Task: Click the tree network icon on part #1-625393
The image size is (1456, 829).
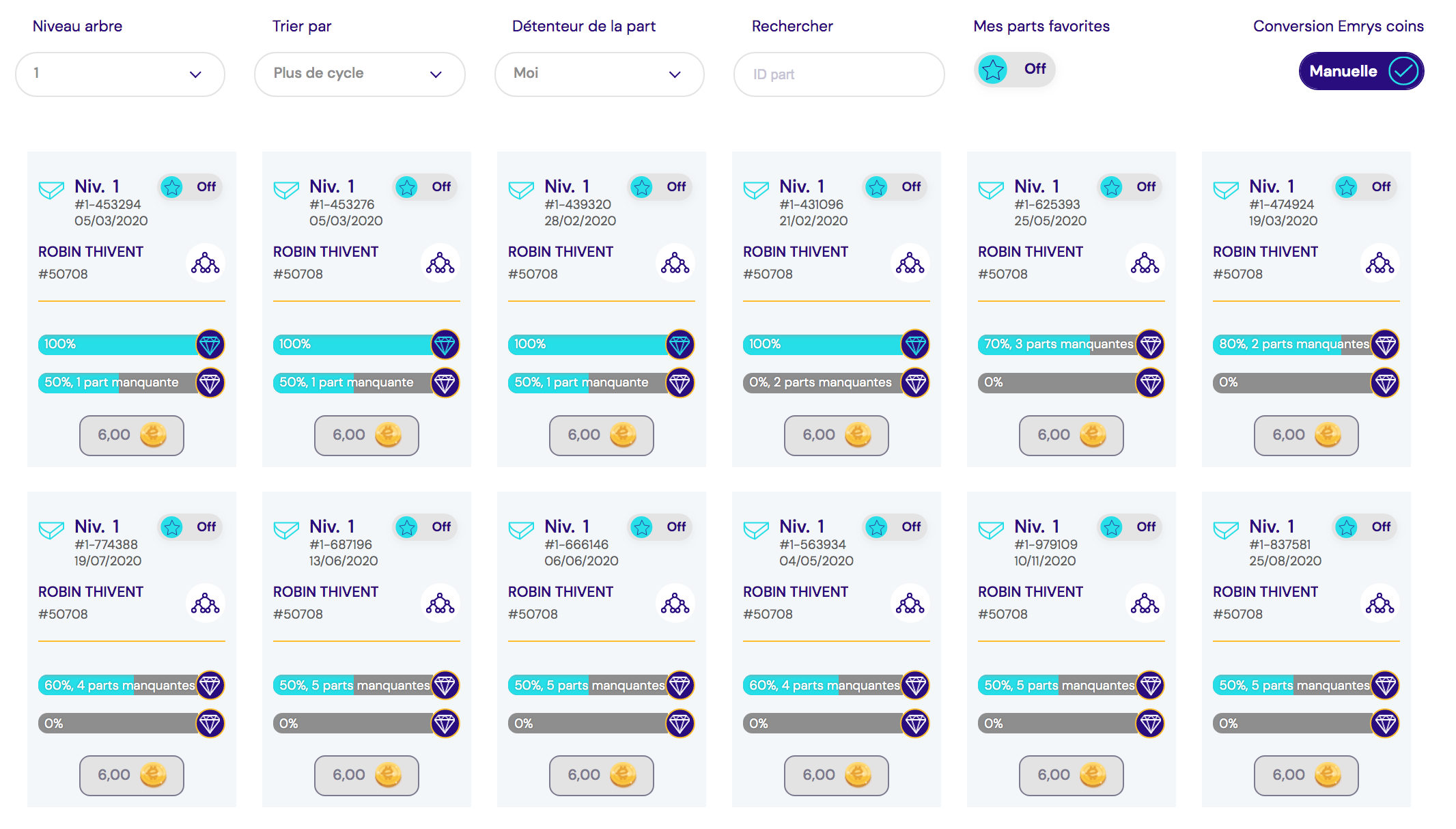Action: tap(1145, 263)
